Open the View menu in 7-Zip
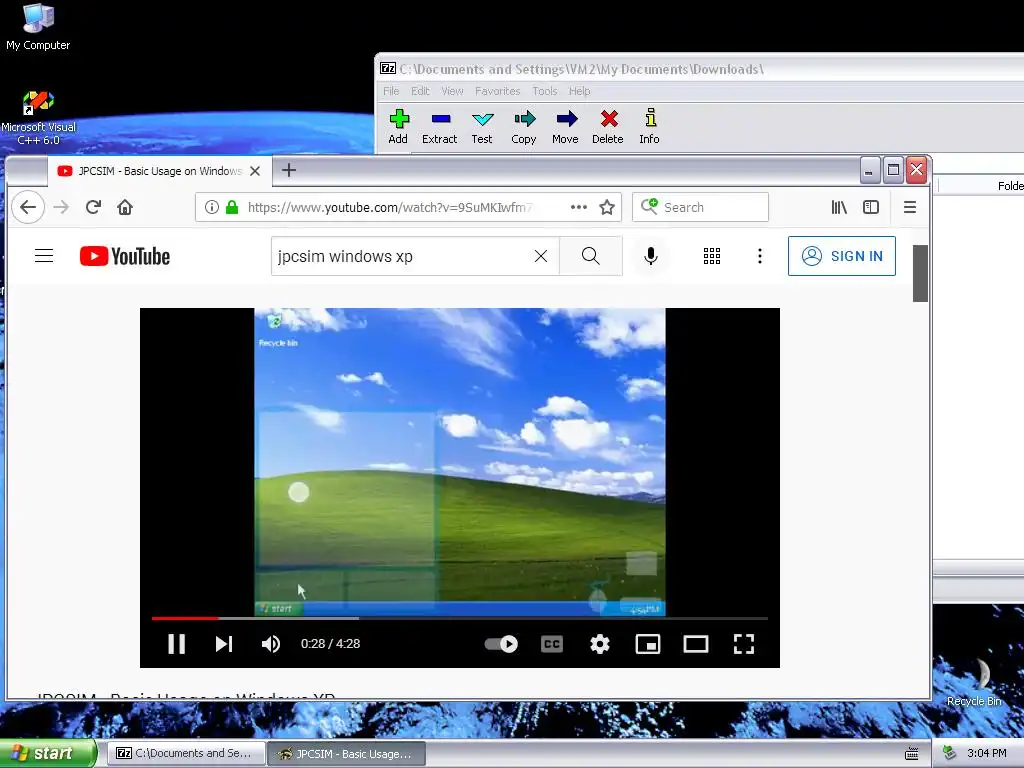This screenshot has width=1024, height=768. [452, 91]
